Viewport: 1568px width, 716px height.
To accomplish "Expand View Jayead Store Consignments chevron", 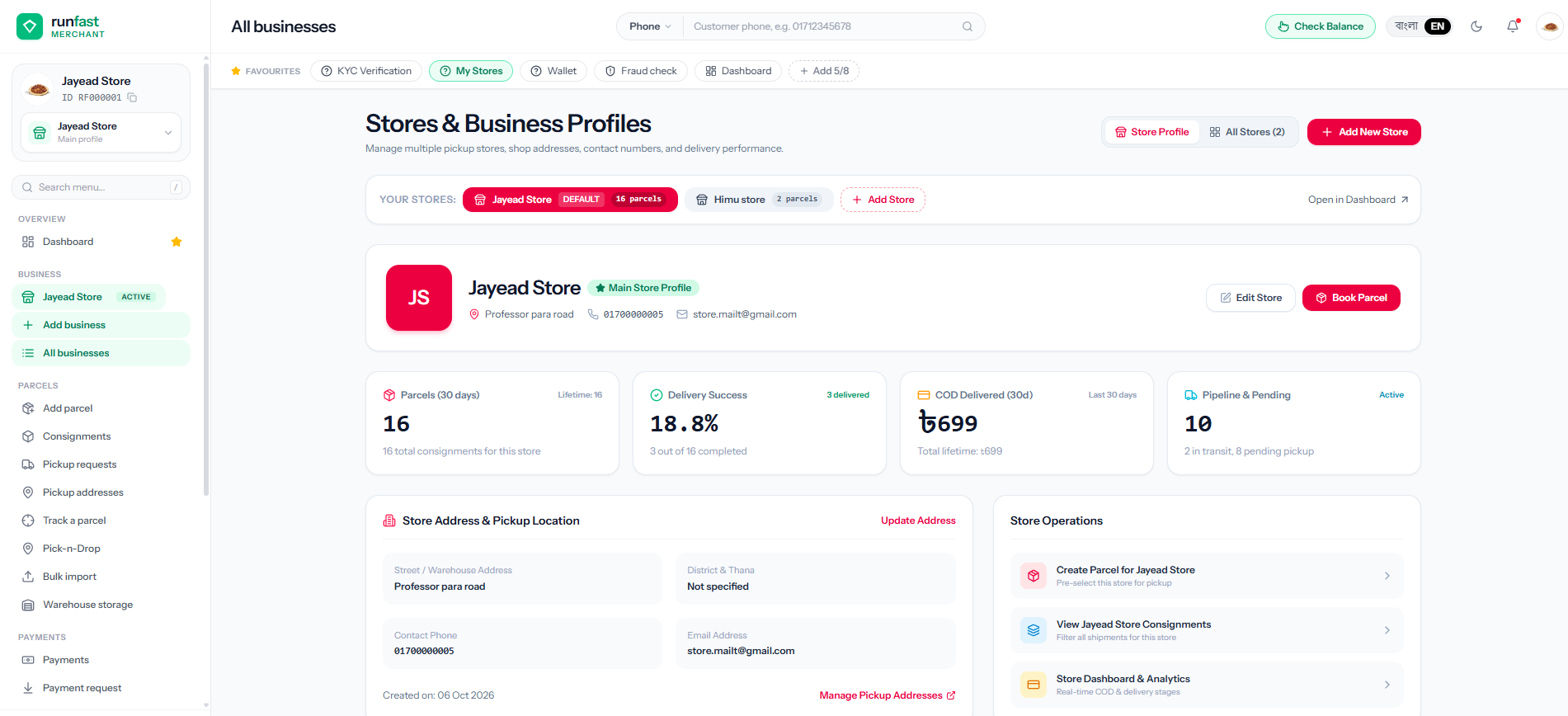I will click(1387, 630).
